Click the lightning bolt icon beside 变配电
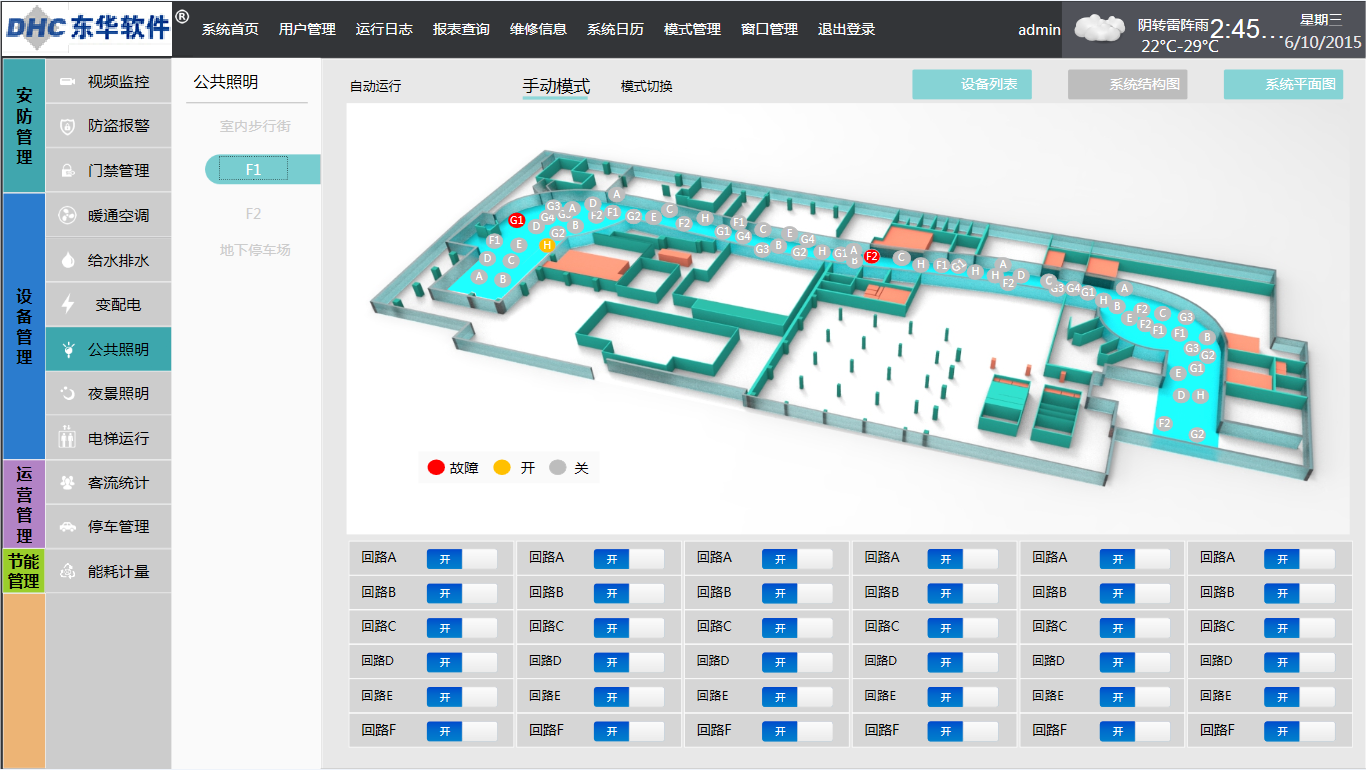This screenshot has height=770, width=1366. pos(67,304)
